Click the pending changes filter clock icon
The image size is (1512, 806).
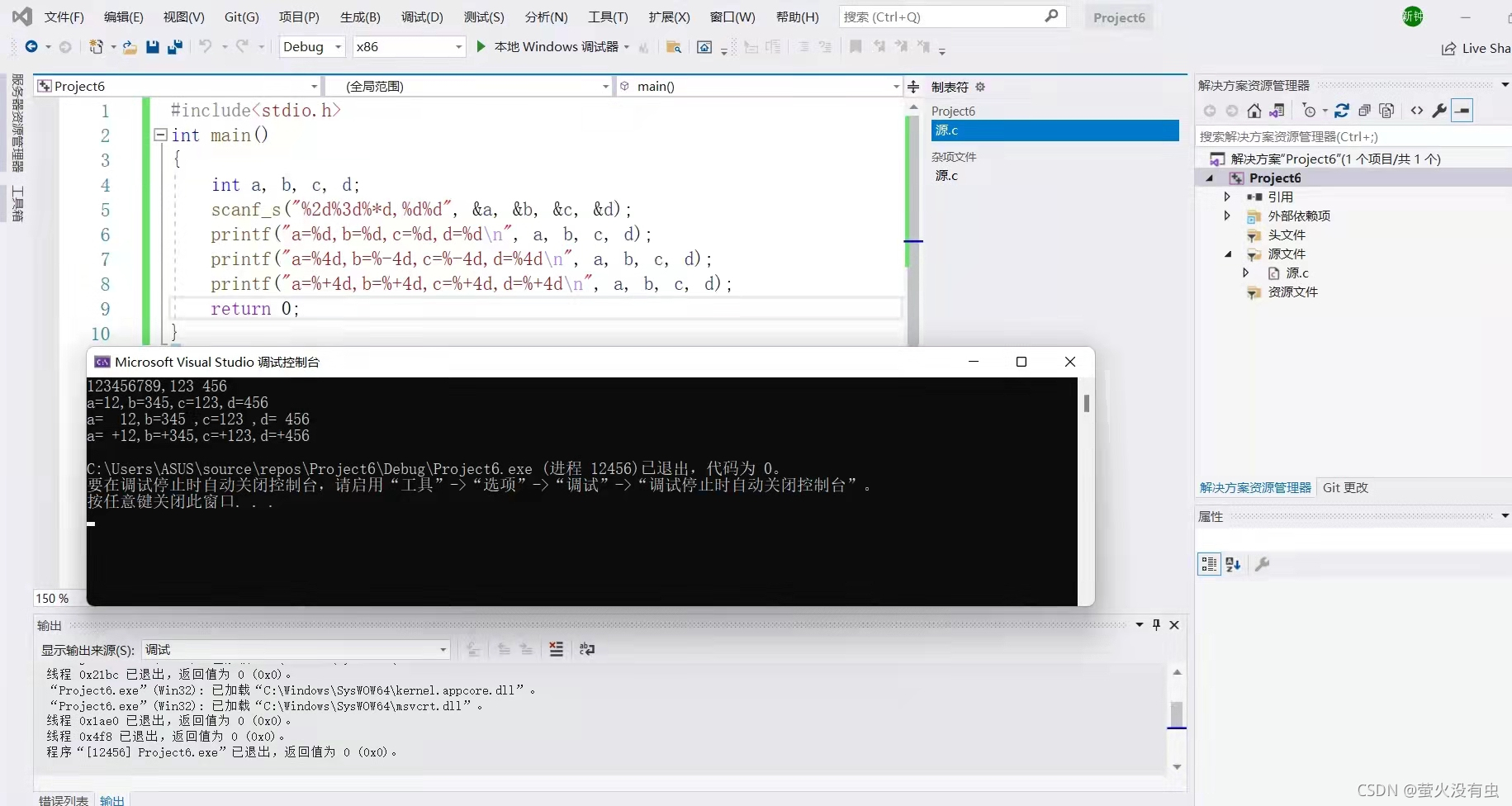click(x=1310, y=111)
